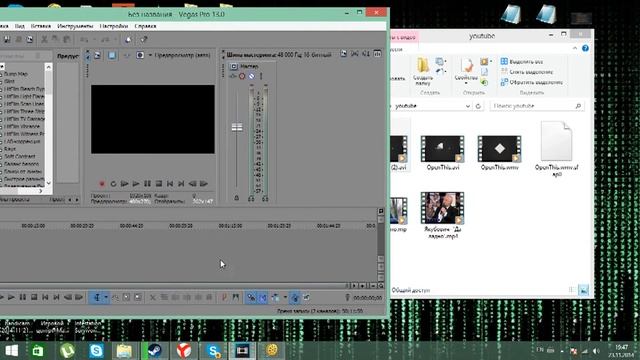Select the Envelope edit tool on timeline toolbar
Viewport: 640px width, 360px height.
pyautogui.click(x=116, y=298)
